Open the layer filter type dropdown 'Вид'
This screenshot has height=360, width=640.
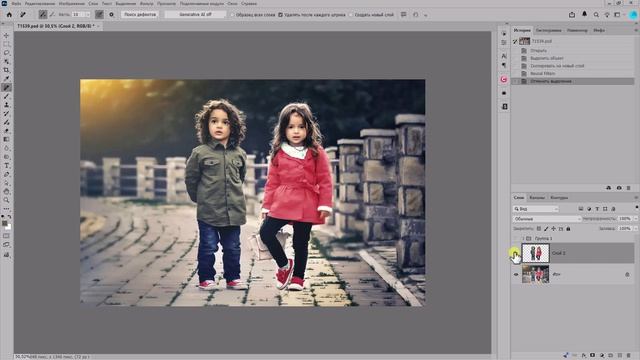click(x=536, y=209)
